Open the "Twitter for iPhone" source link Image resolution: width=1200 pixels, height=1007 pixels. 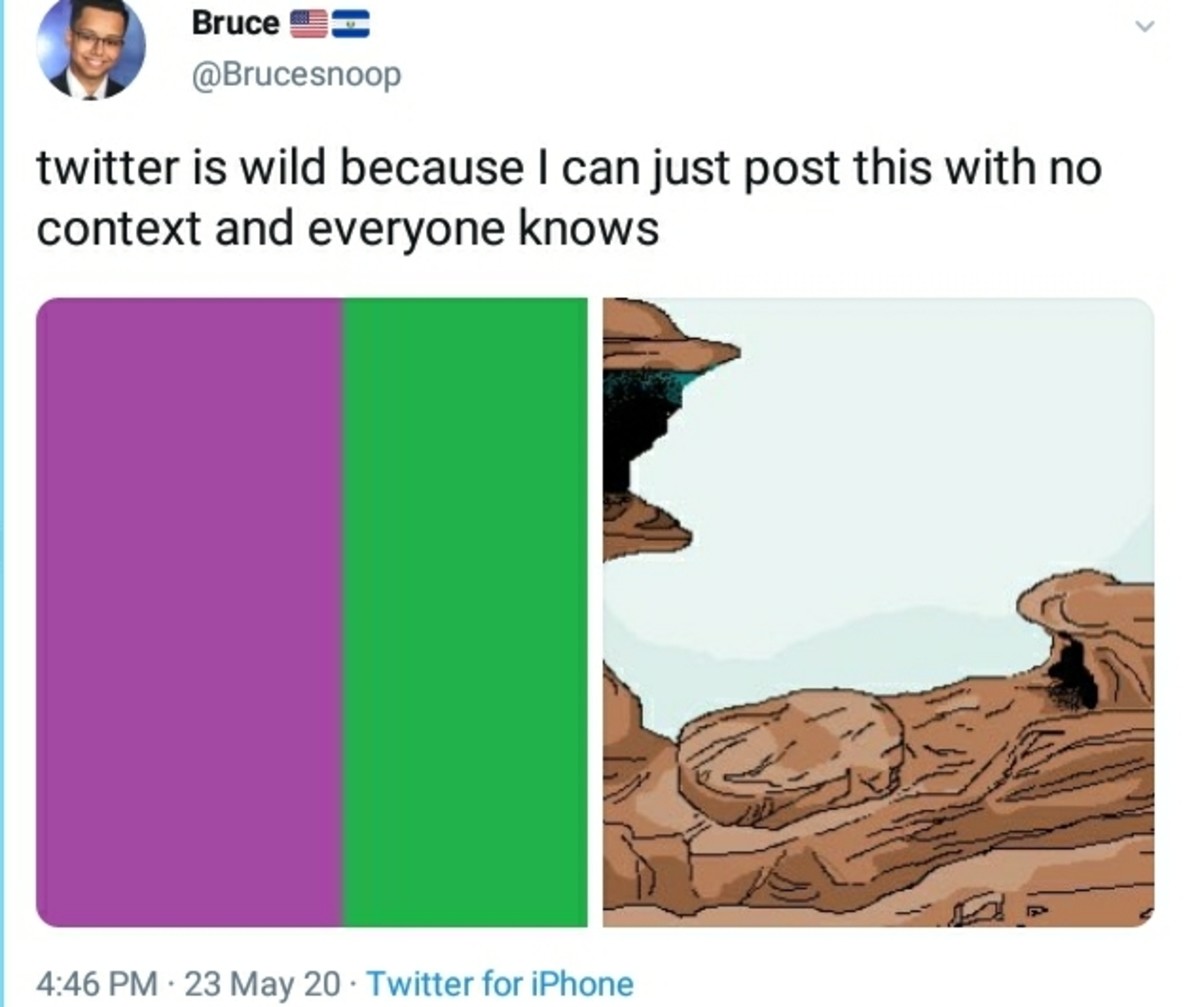[x=500, y=983]
